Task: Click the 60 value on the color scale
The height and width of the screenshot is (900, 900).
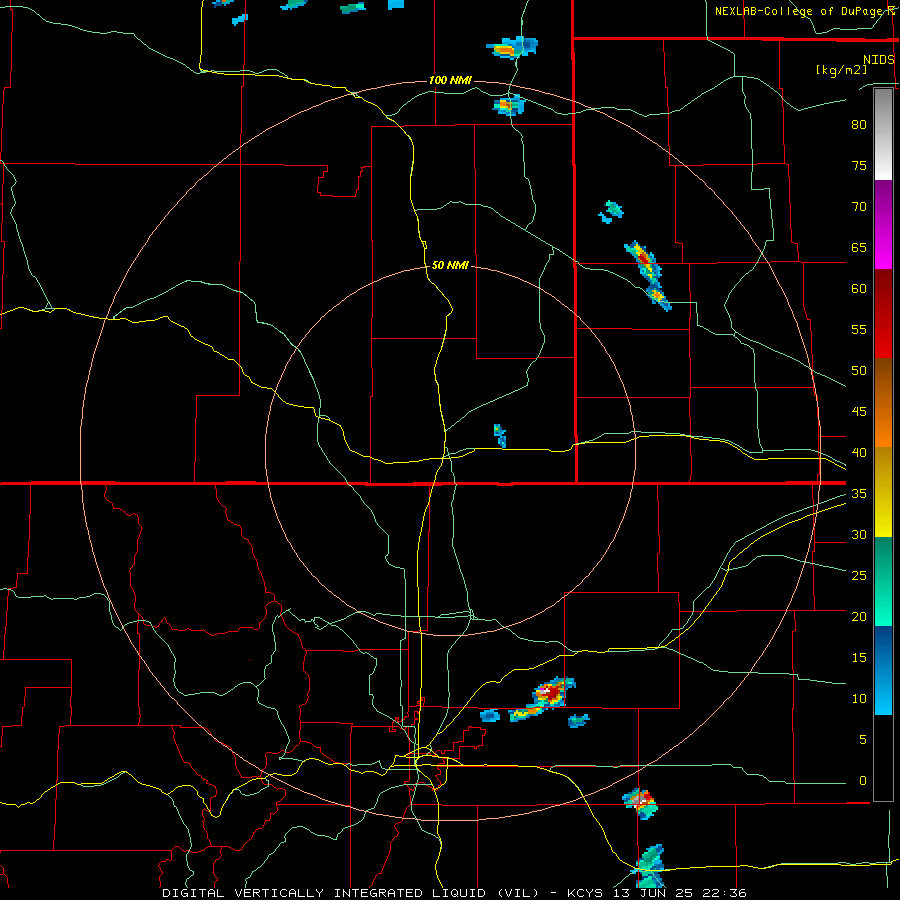Action: pyautogui.click(x=859, y=289)
